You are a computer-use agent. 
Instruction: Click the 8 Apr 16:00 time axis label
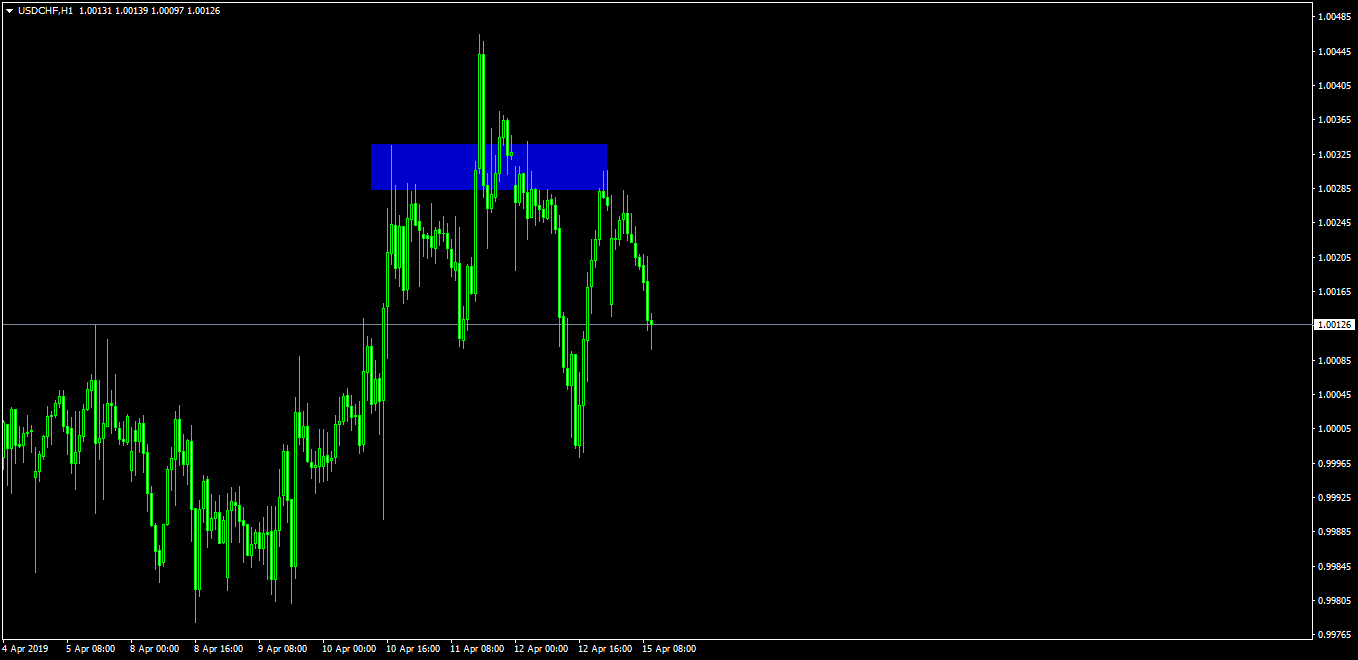pos(218,649)
